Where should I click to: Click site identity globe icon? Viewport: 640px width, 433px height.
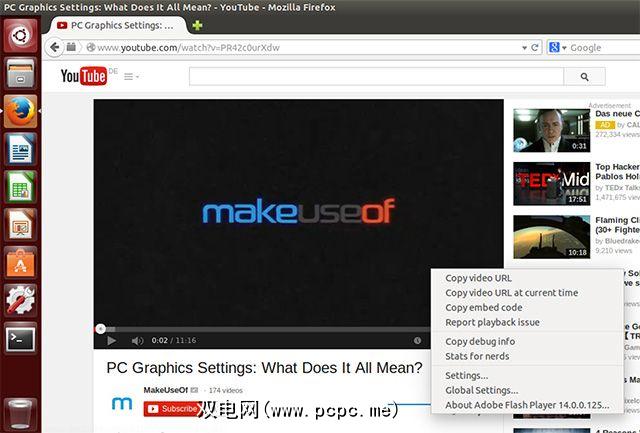91,47
